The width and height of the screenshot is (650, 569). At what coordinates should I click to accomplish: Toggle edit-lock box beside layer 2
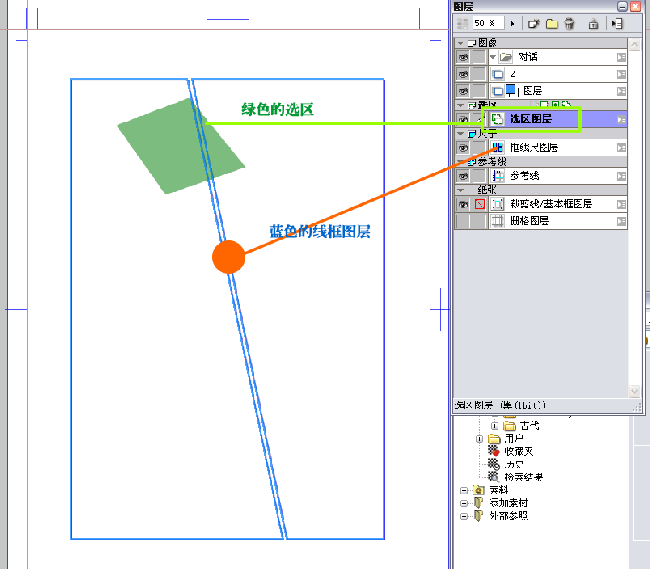point(479,74)
